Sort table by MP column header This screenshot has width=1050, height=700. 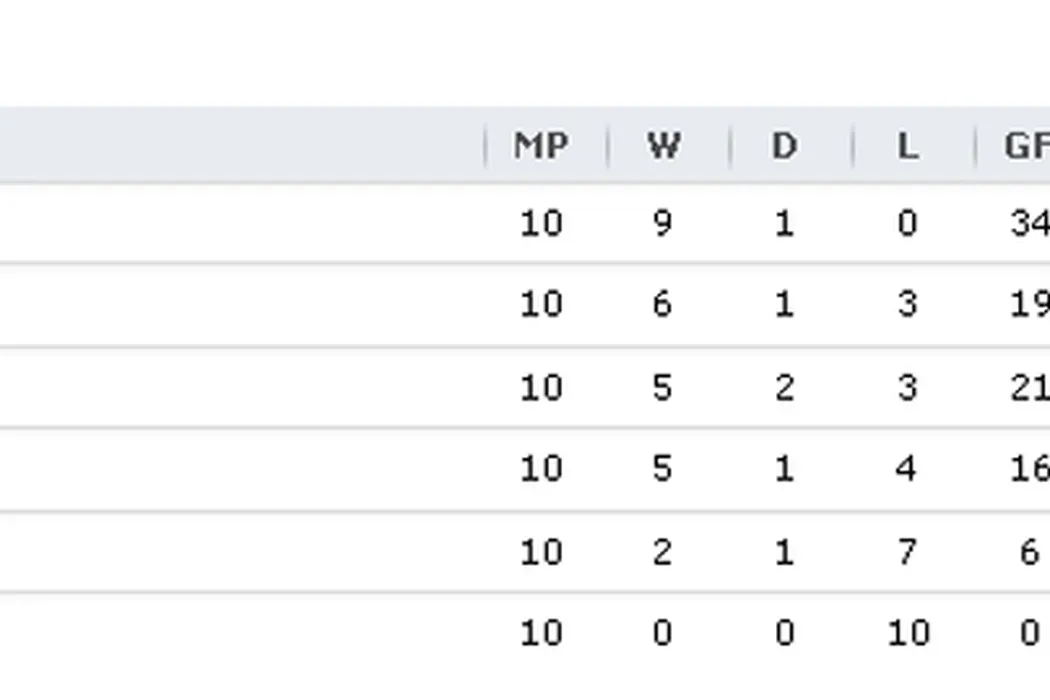click(541, 146)
